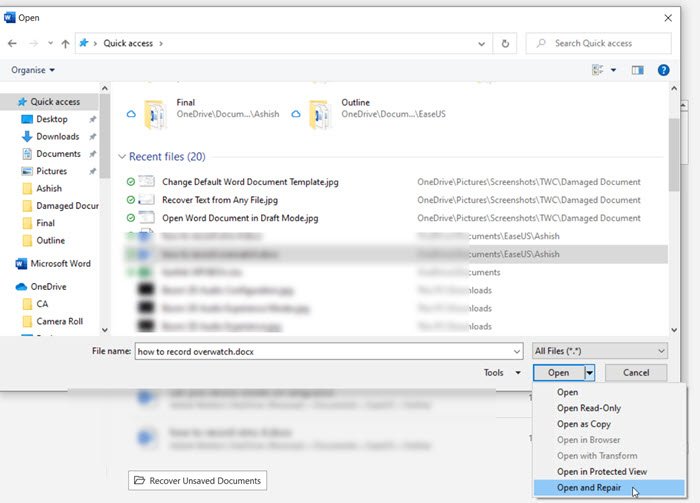Select Quick access in the sidebar
Image resolution: width=700 pixels, height=503 pixels.
[x=49, y=102]
